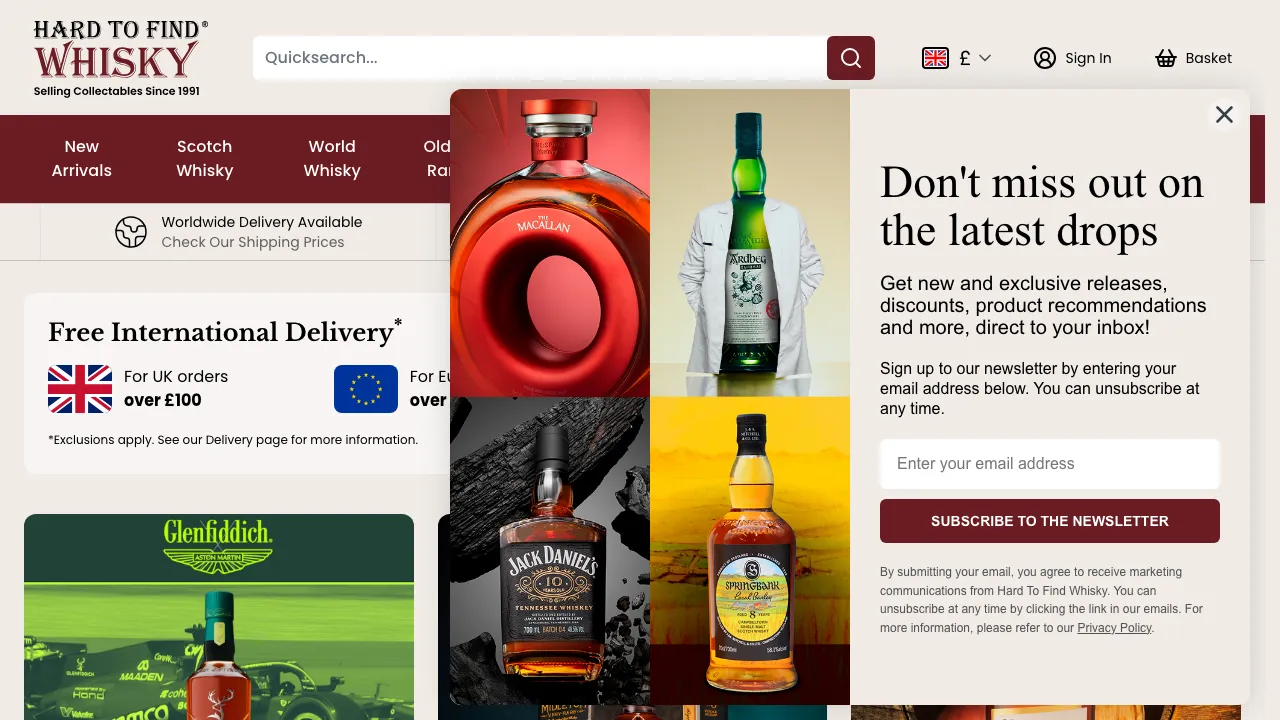This screenshot has width=1280, height=720.
Task: Click the UK flag currency icon
Action: tap(935, 58)
